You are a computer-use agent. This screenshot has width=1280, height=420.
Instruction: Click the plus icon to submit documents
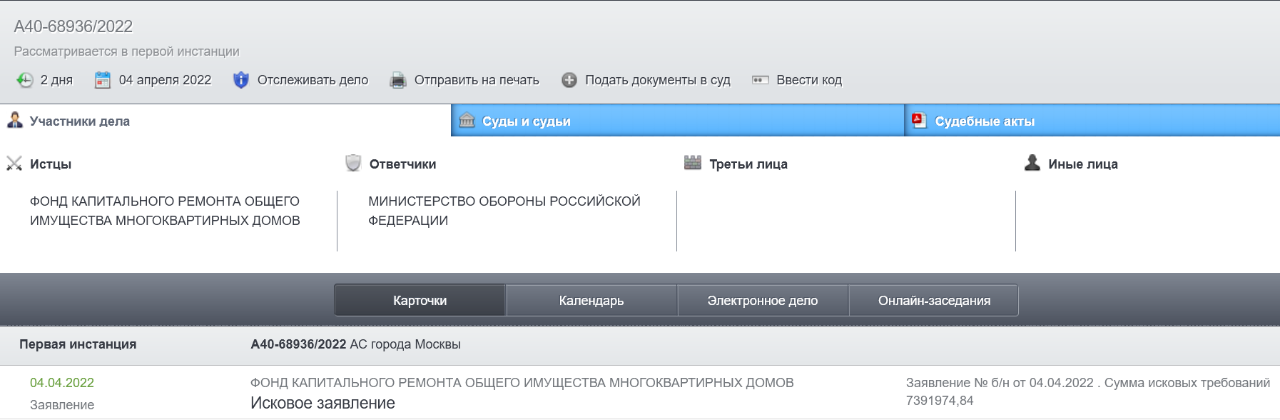[569, 80]
